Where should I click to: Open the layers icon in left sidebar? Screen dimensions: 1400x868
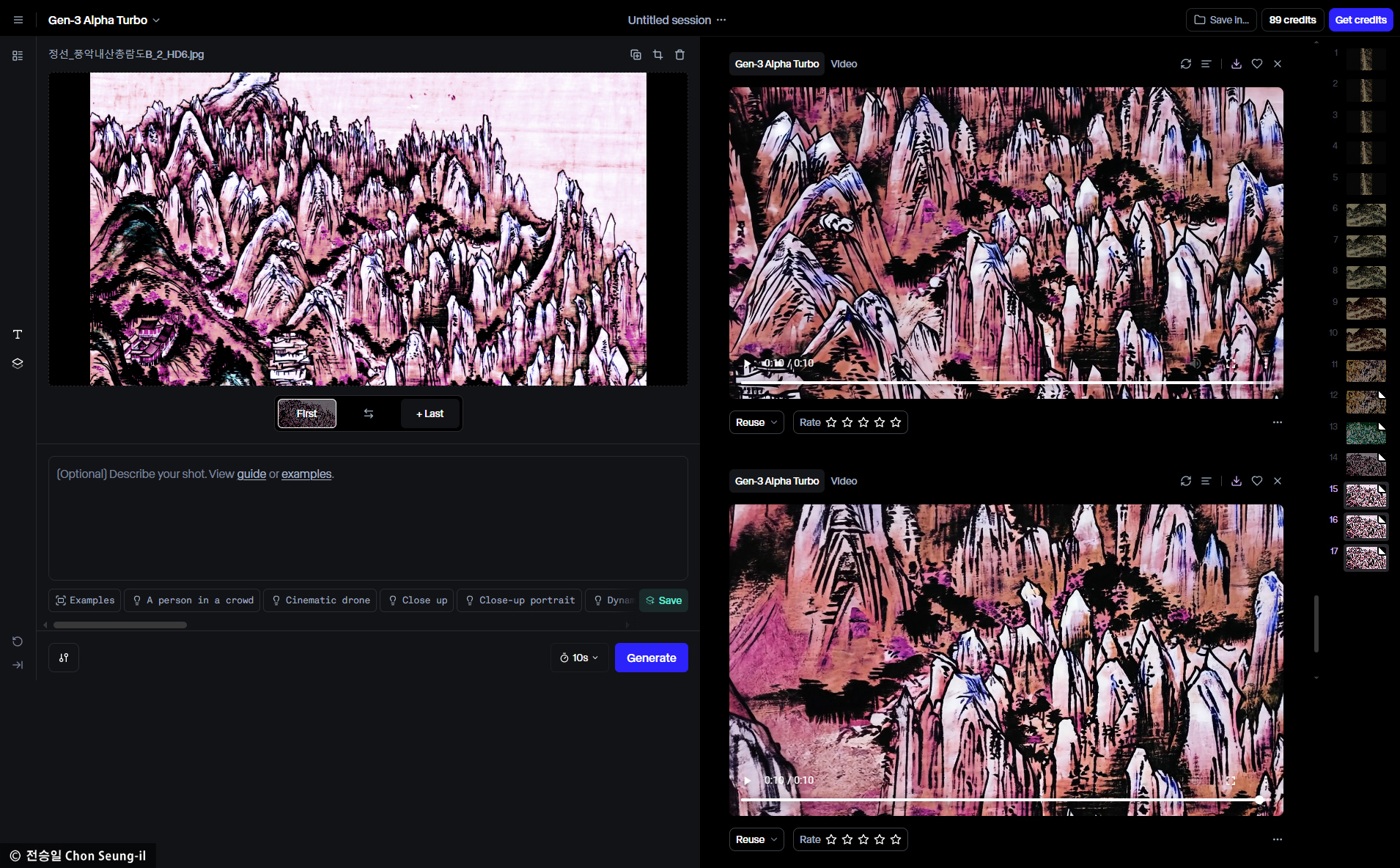[18, 364]
